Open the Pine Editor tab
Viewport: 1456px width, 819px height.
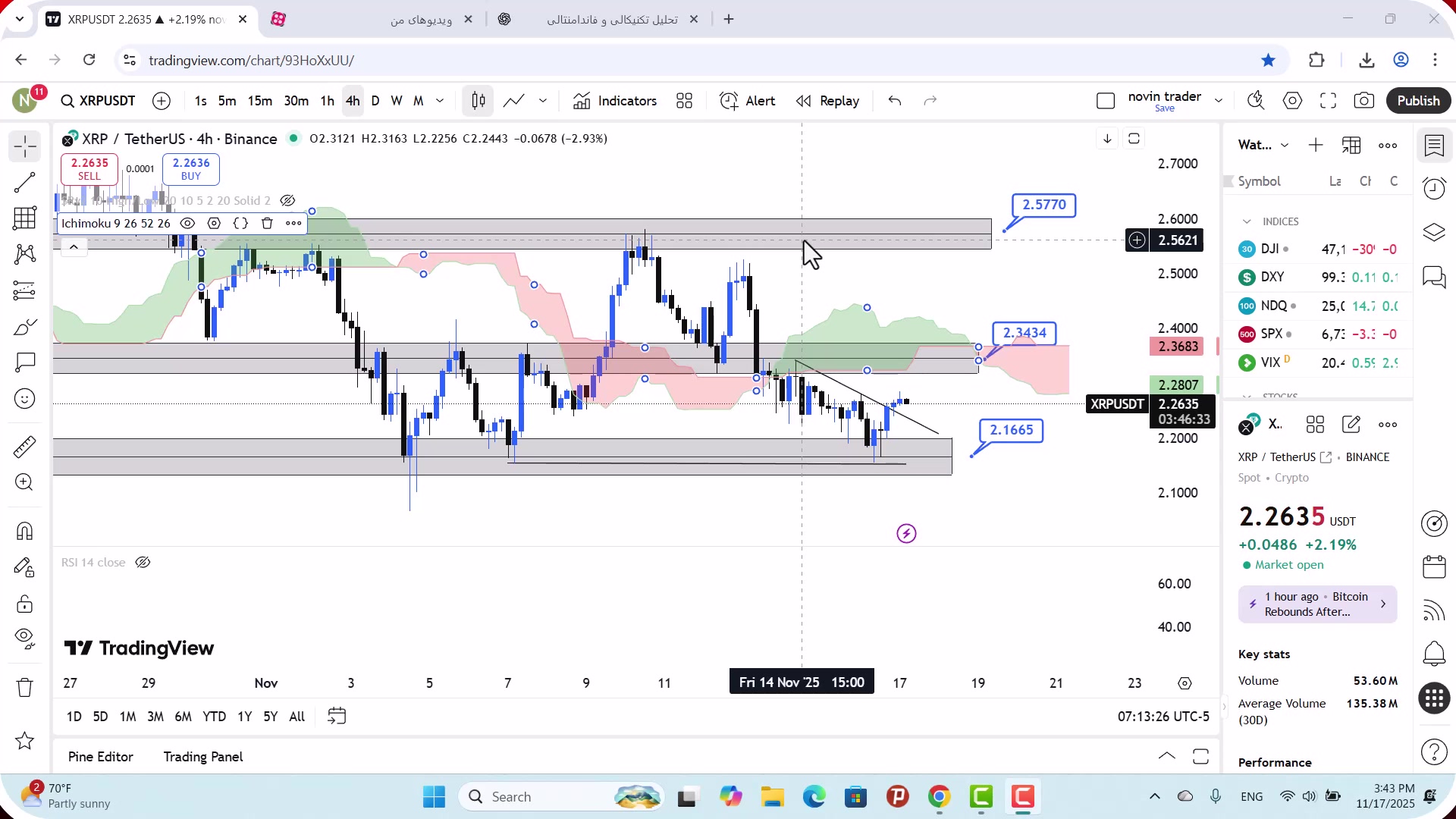100,757
